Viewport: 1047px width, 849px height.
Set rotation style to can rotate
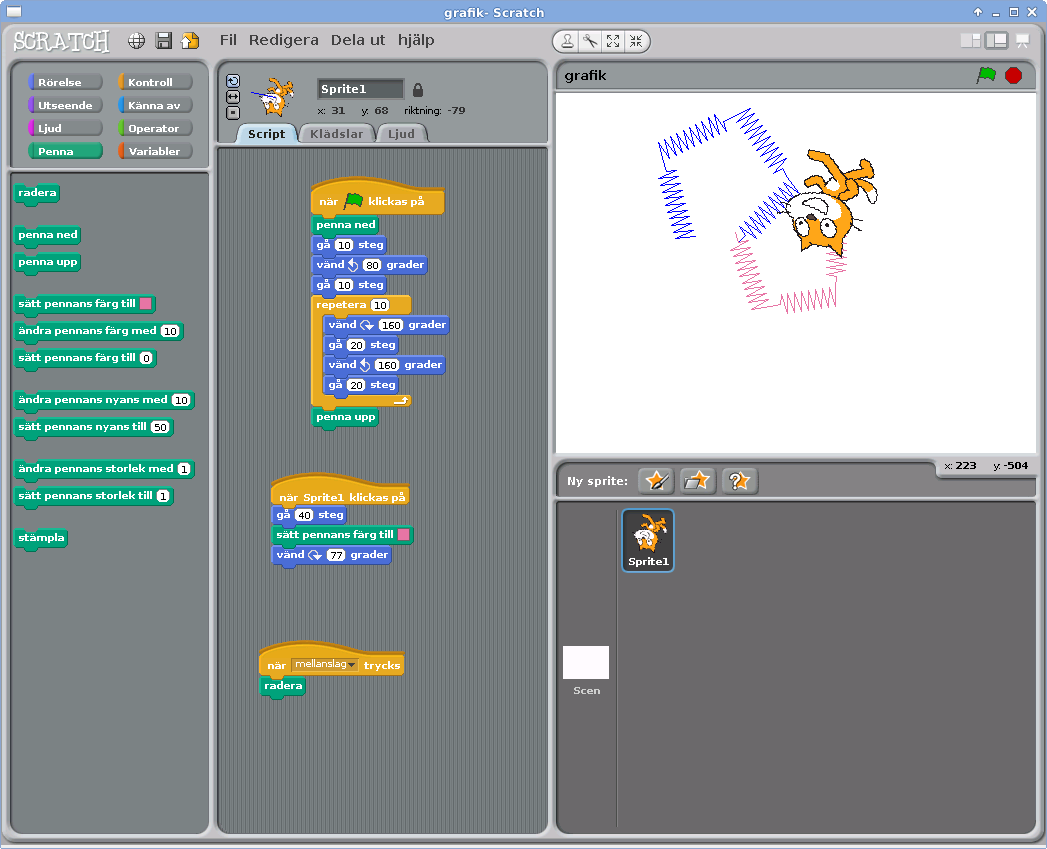coord(233,81)
